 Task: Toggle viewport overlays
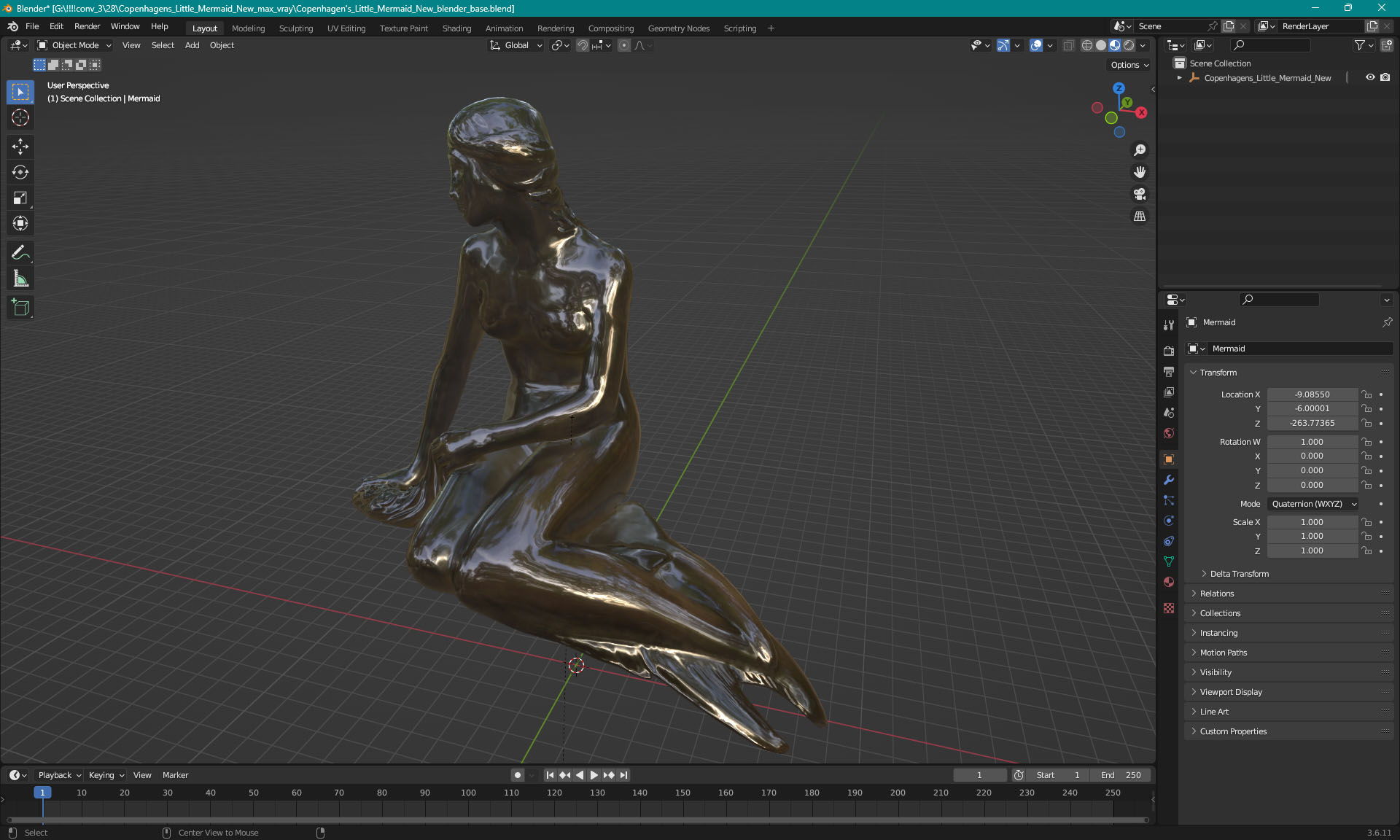[x=1036, y=45]
